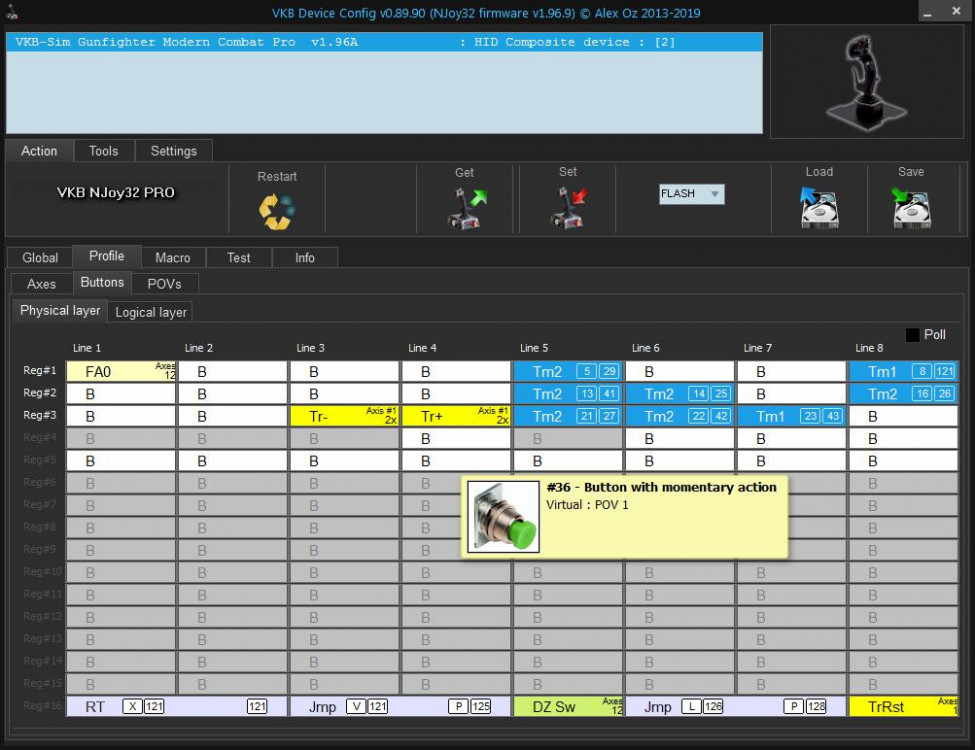
Task: Click the Restart recycle icon
Action: coord(277,210)
